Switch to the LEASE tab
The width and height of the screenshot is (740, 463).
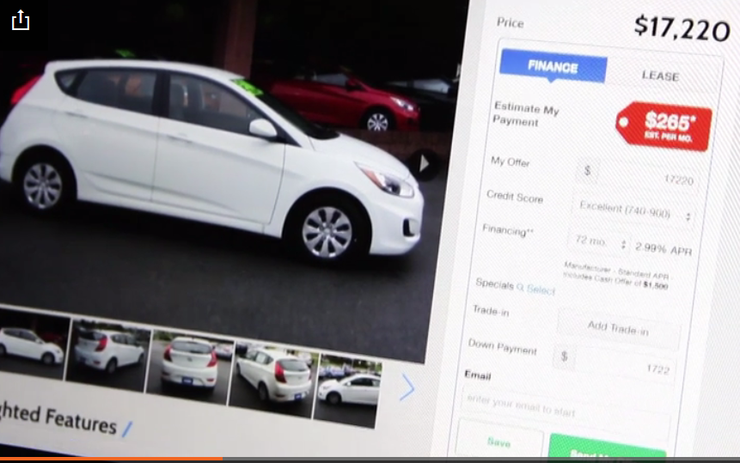[x=660, y=76]
